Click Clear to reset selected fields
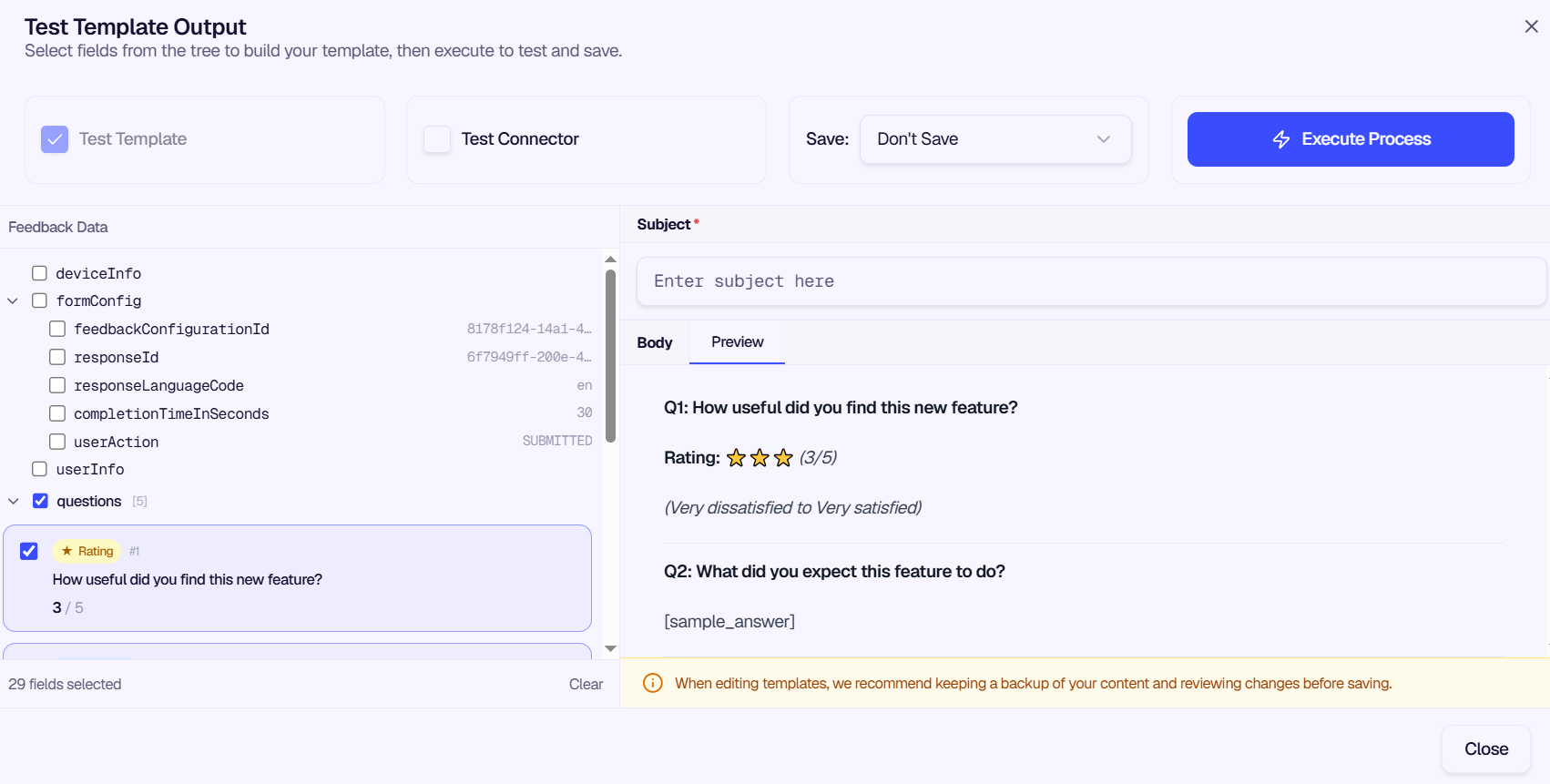 (586, 684)
